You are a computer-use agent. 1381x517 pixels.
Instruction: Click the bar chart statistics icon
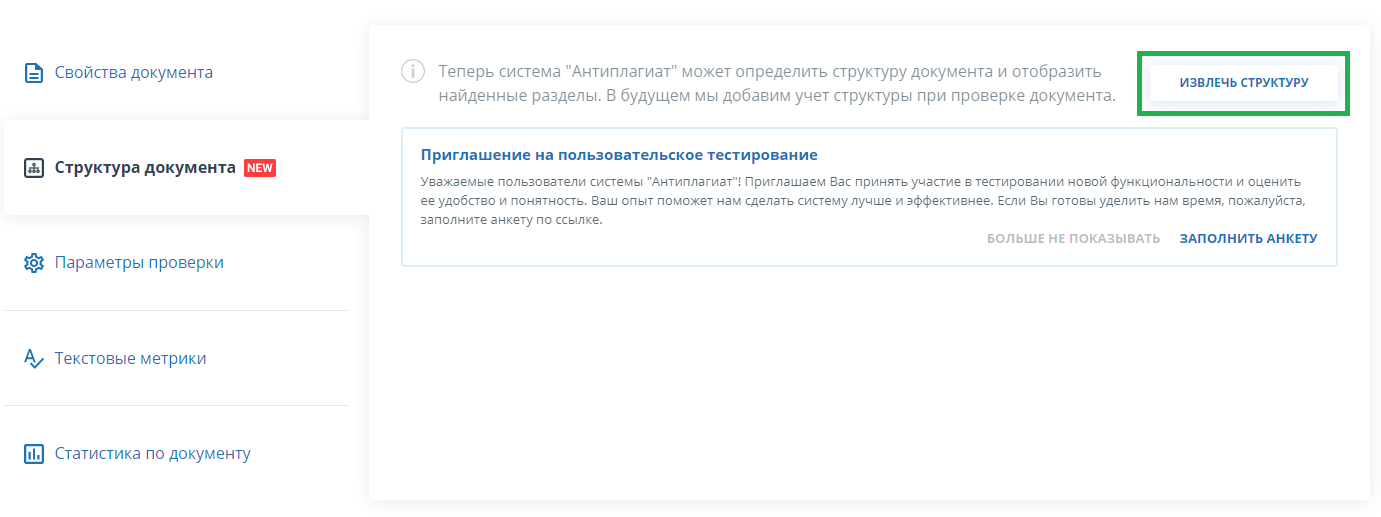tap(34, 454)
